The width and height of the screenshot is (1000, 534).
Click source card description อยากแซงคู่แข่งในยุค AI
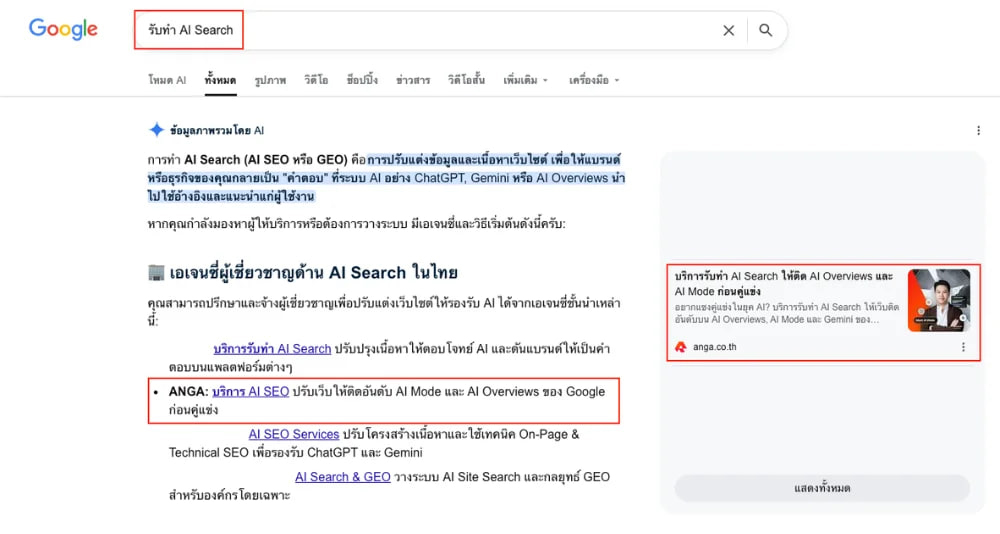(x=787, y=313)
